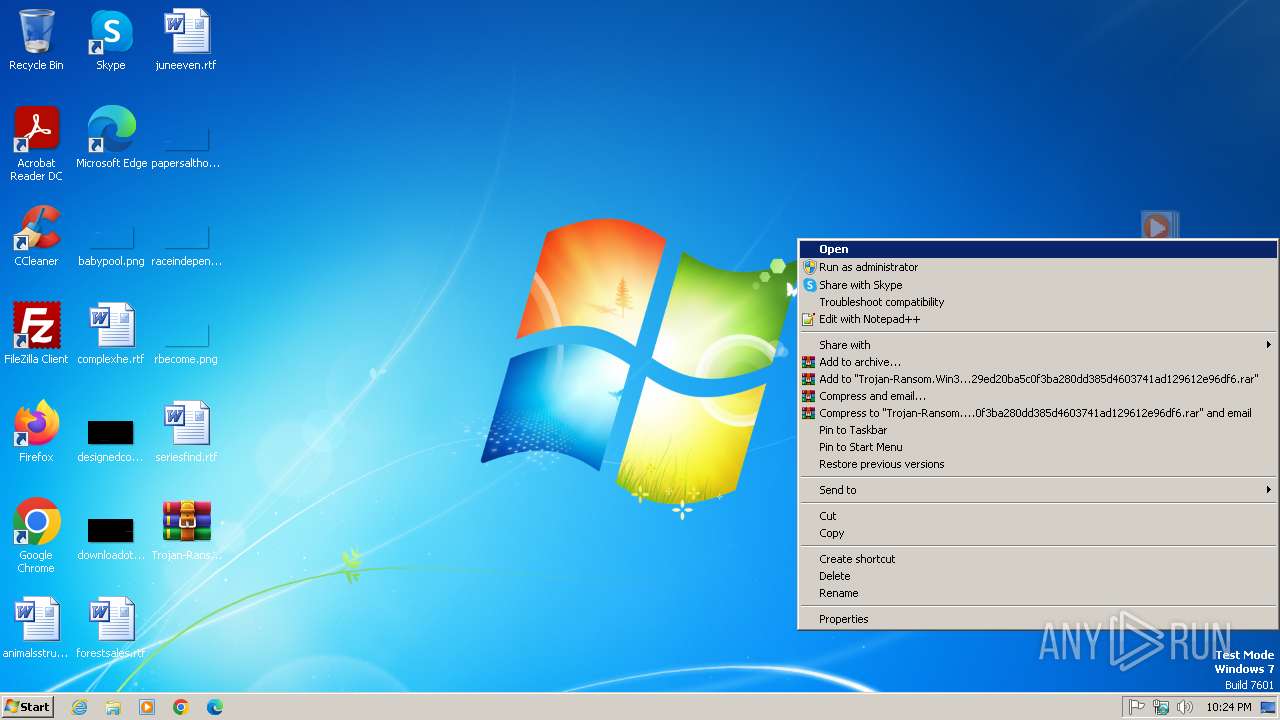Choose Cut in the context menu
Screen dimensions: 1280x720
1037,516
